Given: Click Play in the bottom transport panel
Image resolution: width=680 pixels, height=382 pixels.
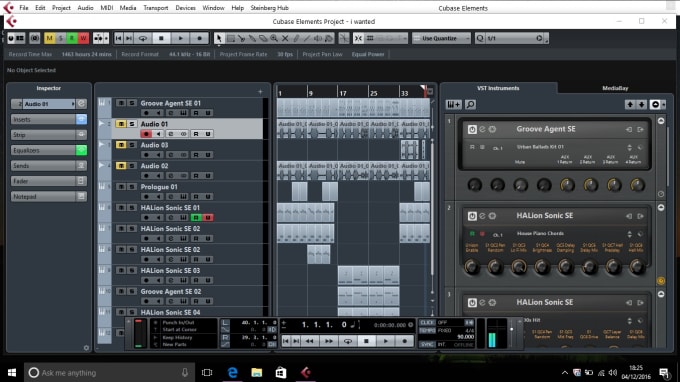Looking at the screenshot, I should (x=386, y=341).
